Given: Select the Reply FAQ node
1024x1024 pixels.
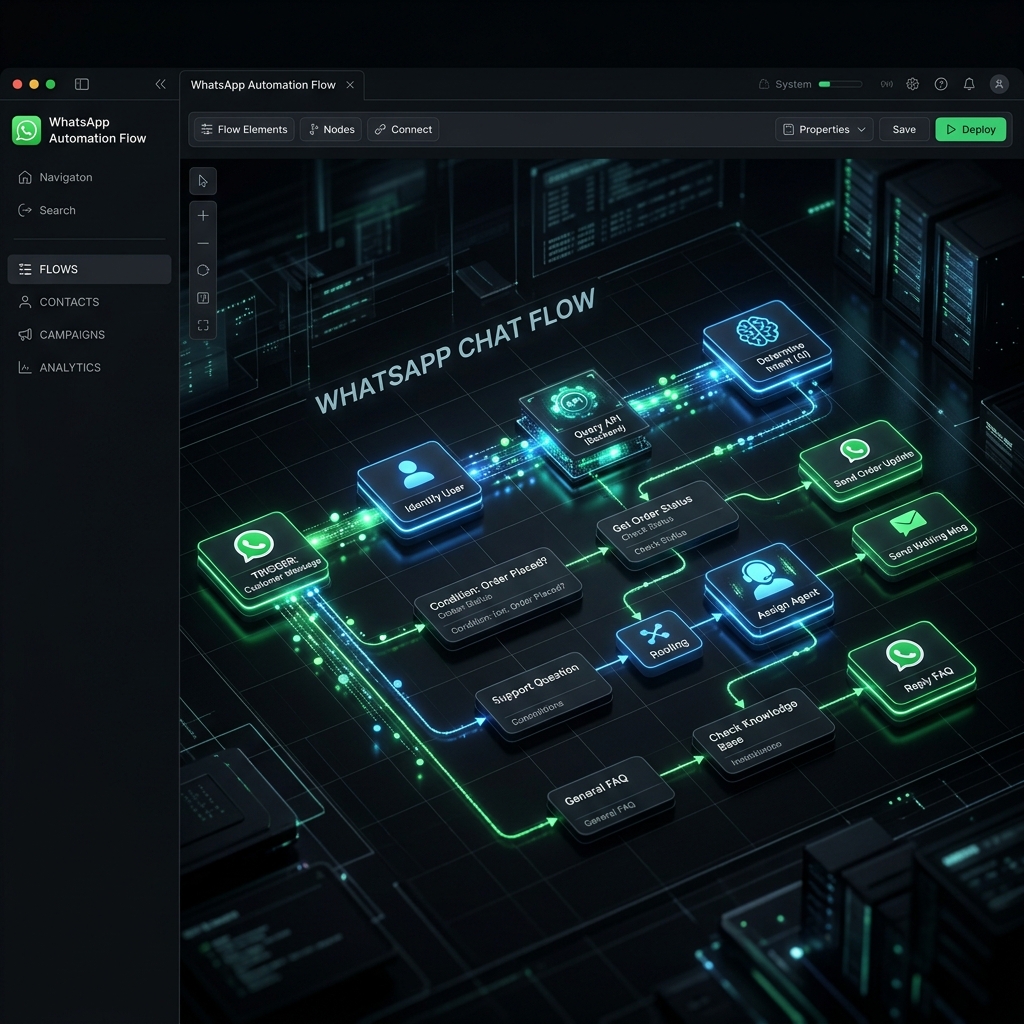Looking at the screenshot, I should (x=912, y=669).
